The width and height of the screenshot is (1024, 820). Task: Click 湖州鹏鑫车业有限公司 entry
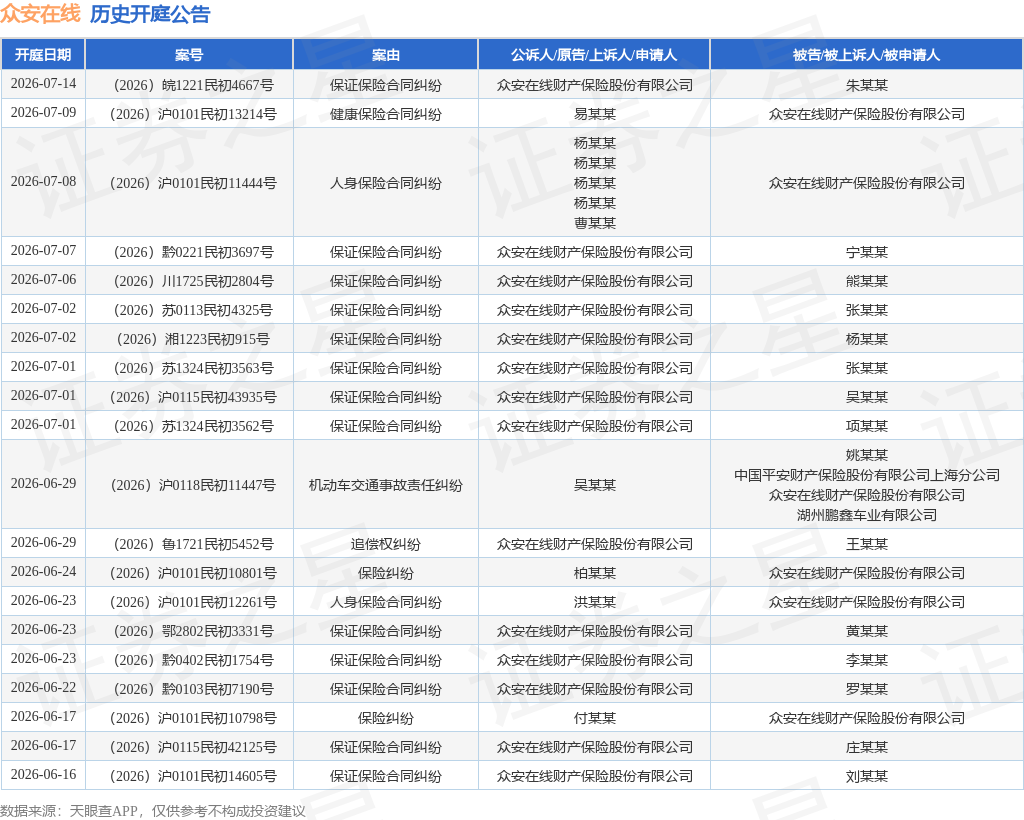pos(867,515)
